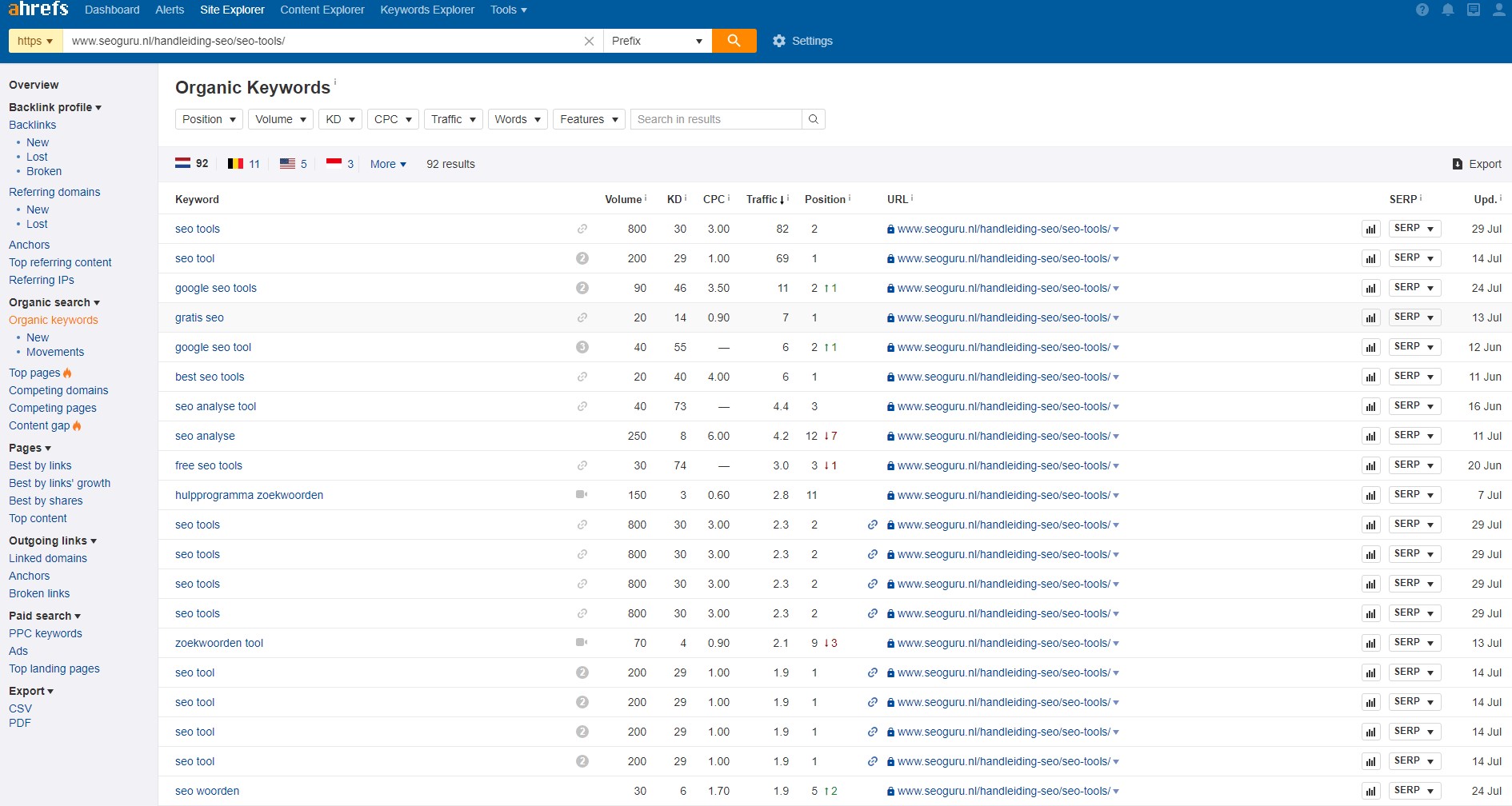Viewport: 1512px width, 806px height.
Task: Click the Export icon button
Action: click(x=1458, y=164)
